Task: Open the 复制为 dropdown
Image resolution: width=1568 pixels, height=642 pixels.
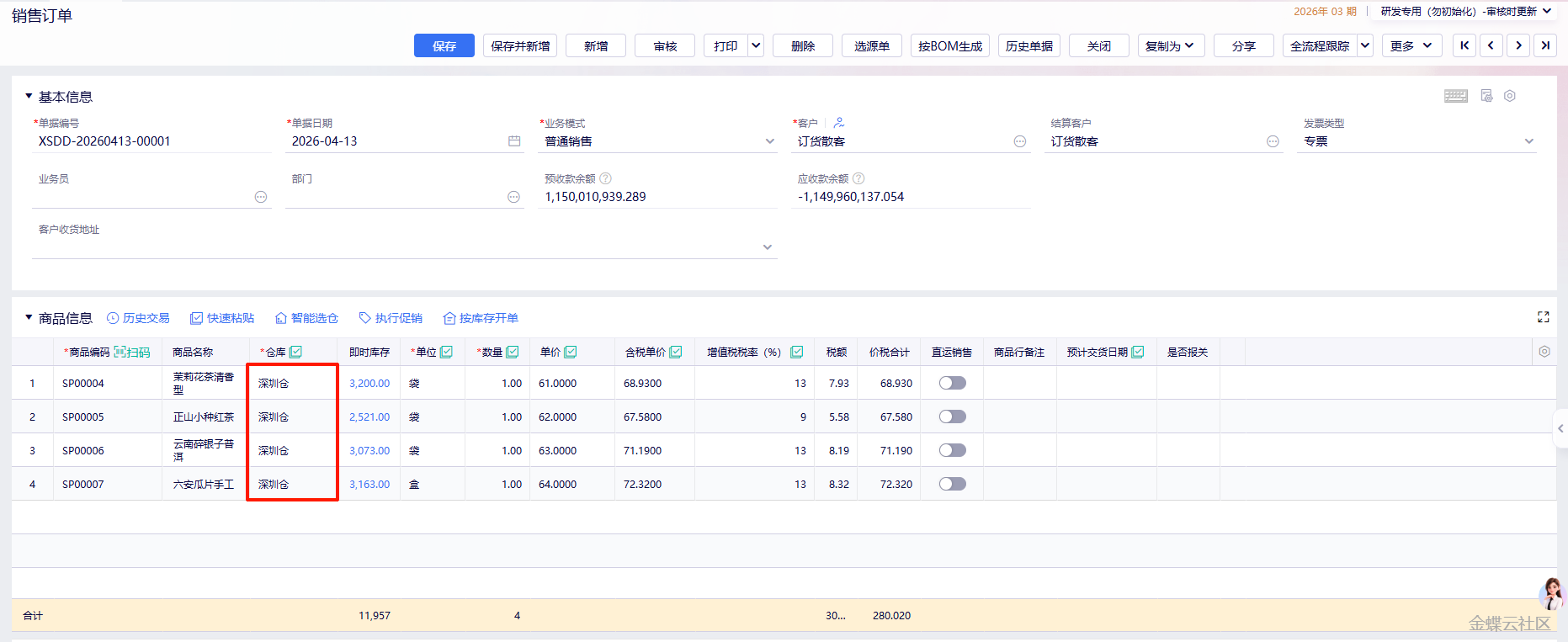Action: (1171, 45)
